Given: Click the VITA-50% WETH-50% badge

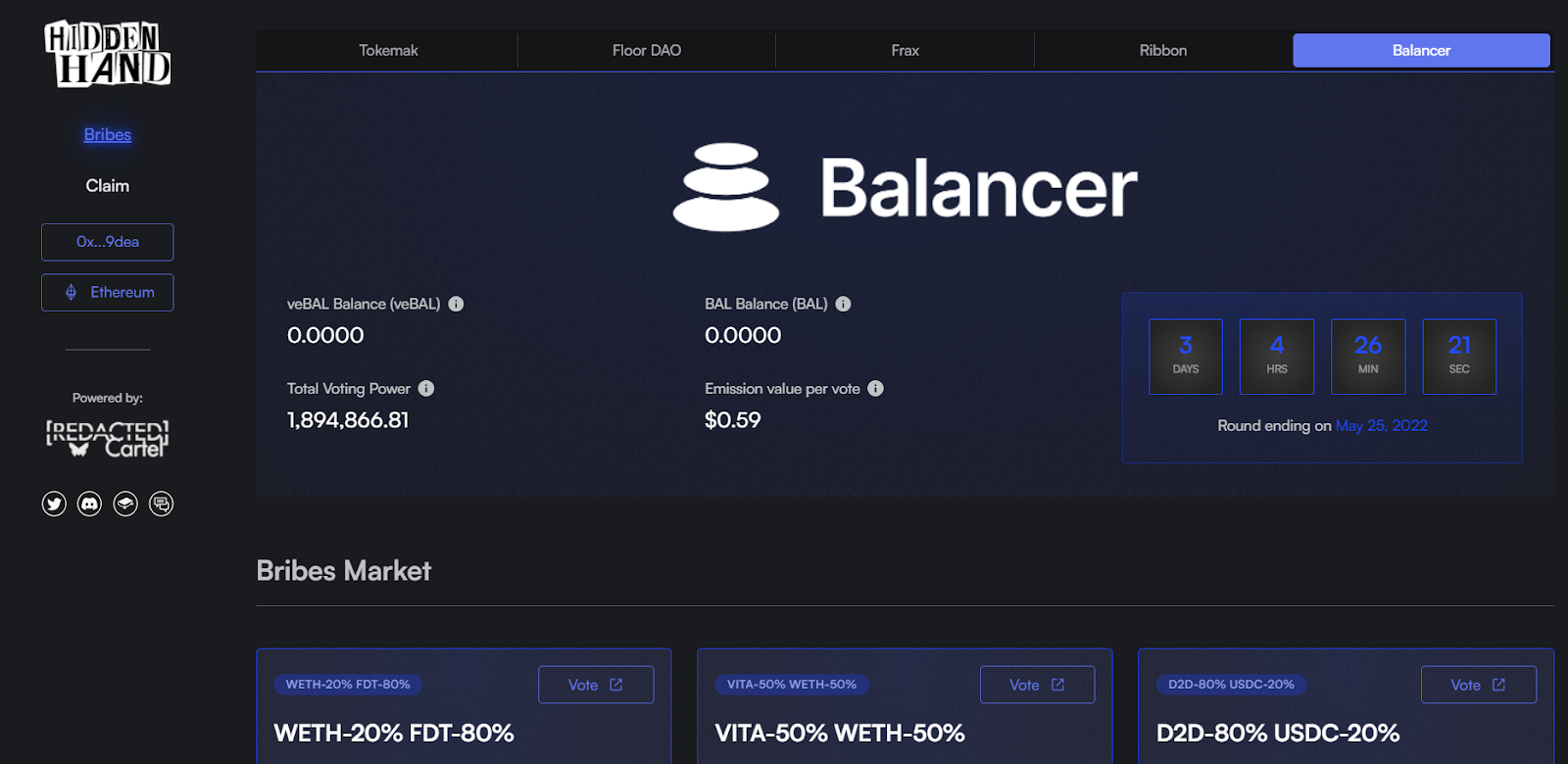Looking at the screenshot, I should 792,684.
